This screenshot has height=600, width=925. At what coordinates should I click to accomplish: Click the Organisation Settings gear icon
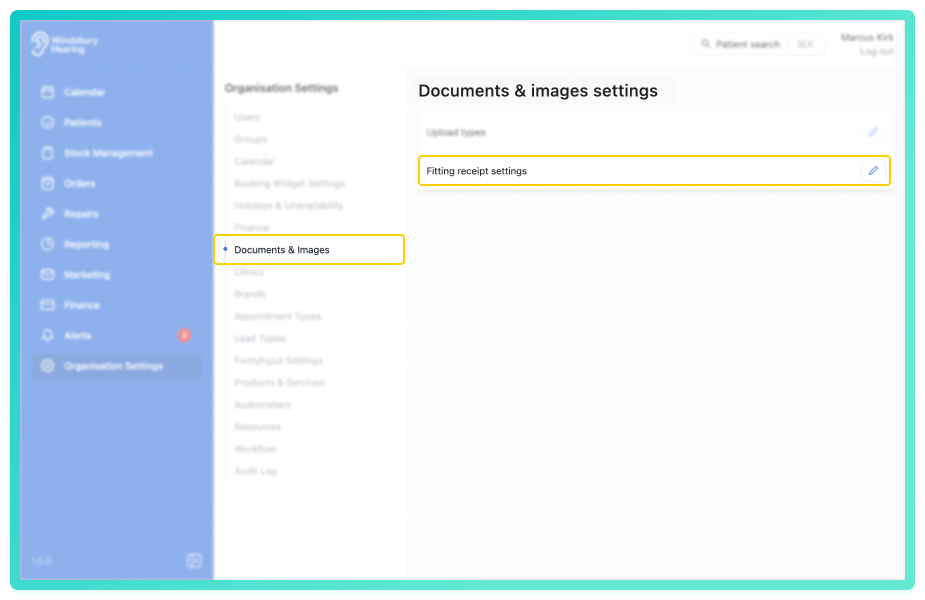[48, 366]
